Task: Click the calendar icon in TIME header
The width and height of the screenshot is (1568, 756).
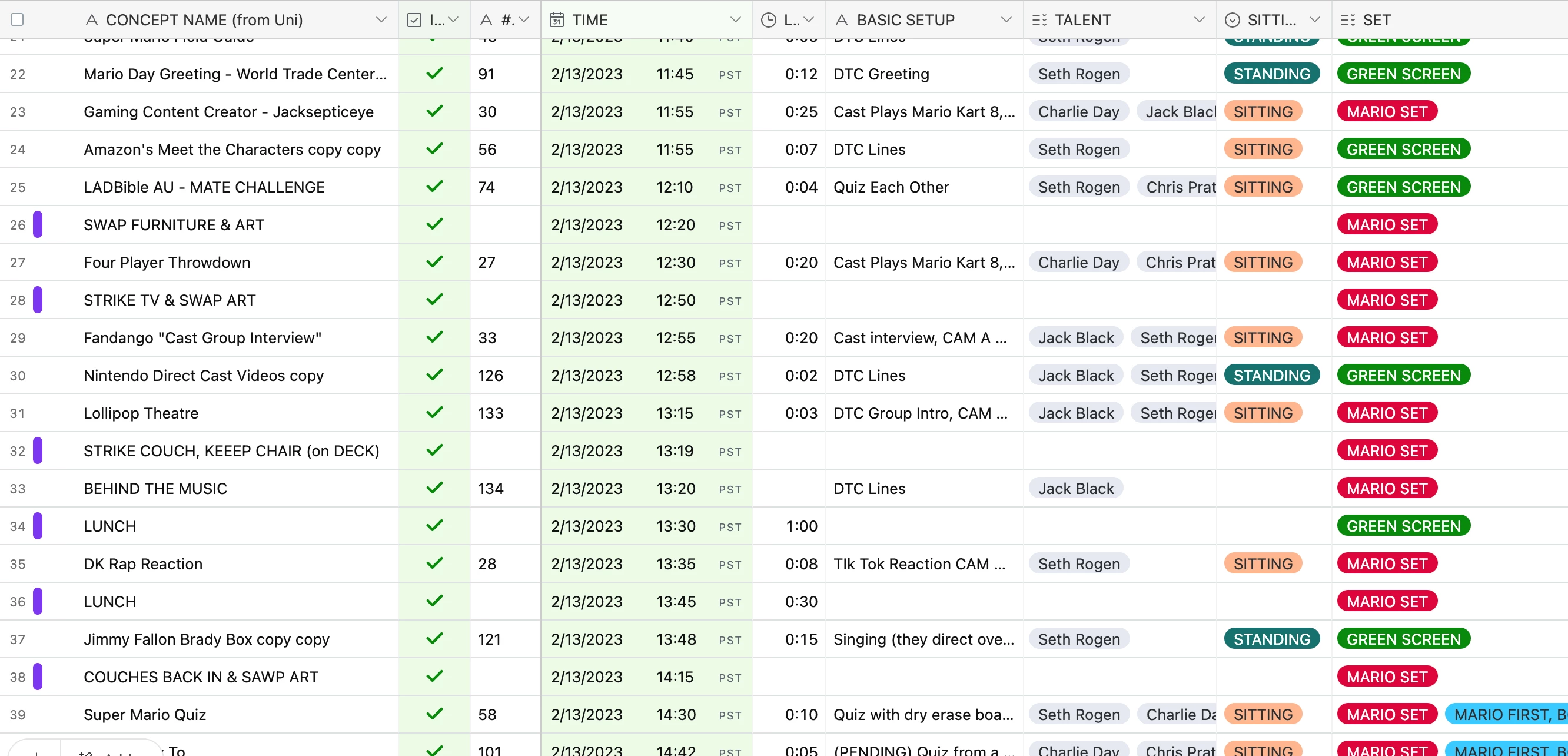Action: pos(556,20)
